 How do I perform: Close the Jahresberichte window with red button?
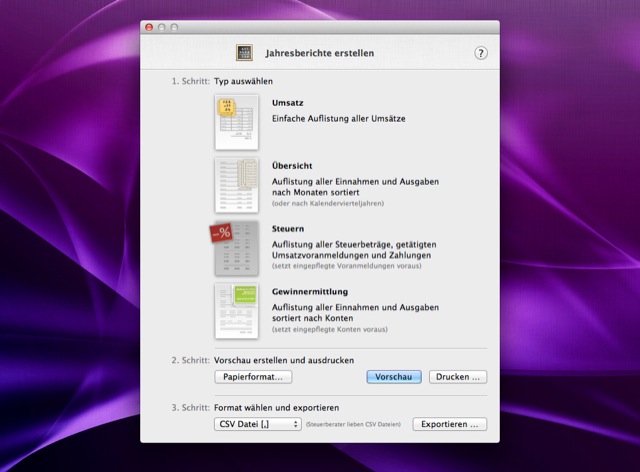150,26
